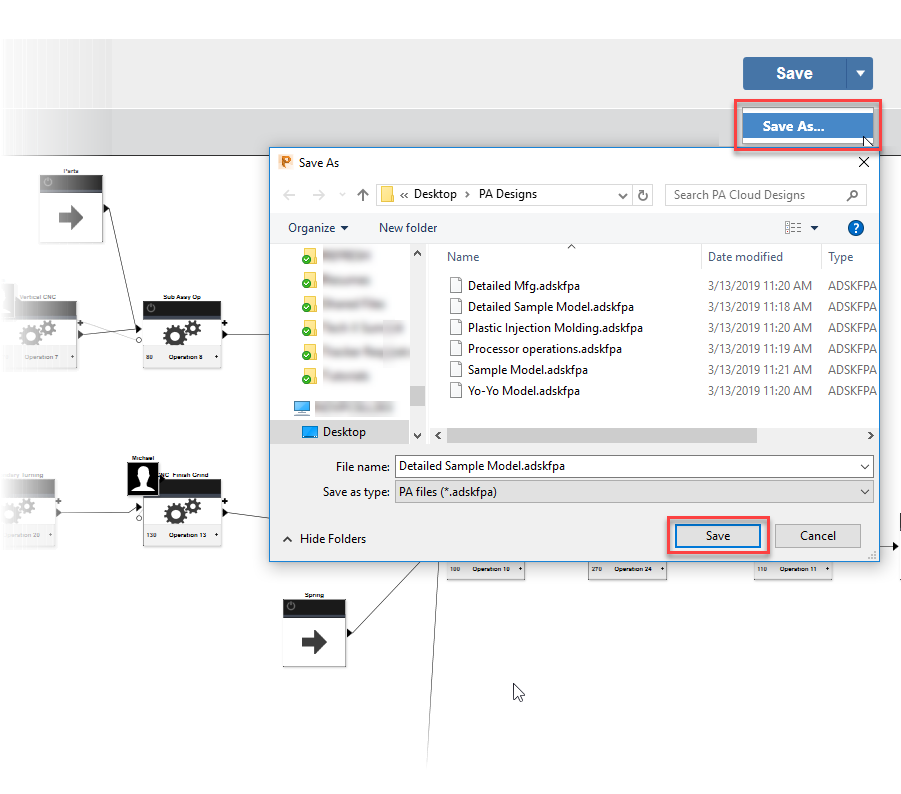The width and height of the screenshot is (901, 794).
Task: Open the dropdown arrow beside top Save button
Action: click(x=860, y=73)
